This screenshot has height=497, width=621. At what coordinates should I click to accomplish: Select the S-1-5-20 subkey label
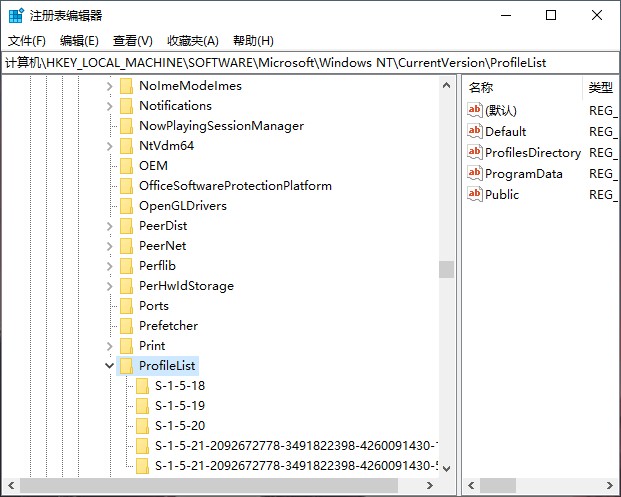pyautogui.click(x=180, y=426)
